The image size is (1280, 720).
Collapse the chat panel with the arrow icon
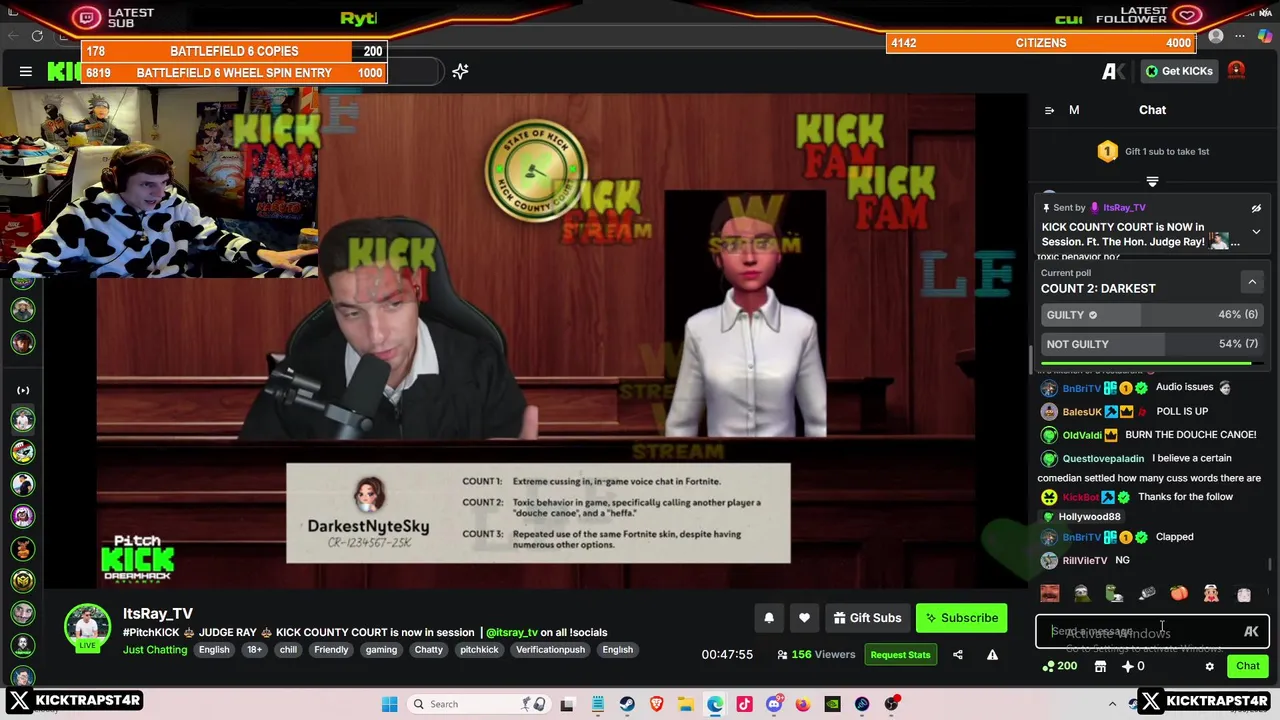point(1049,110)
